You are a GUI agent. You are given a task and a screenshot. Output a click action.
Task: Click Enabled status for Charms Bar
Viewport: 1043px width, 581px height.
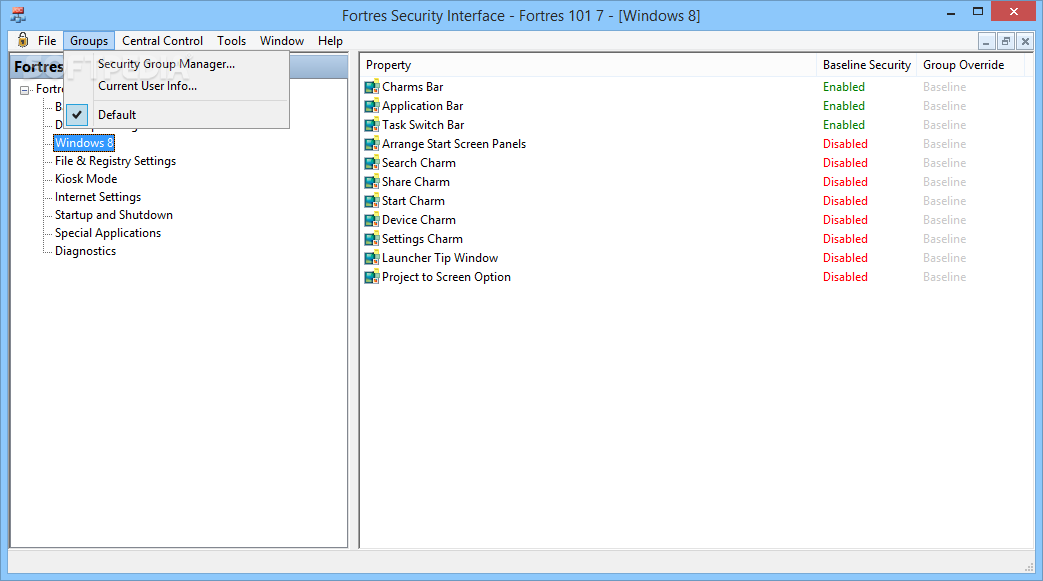tap(843, 87)
